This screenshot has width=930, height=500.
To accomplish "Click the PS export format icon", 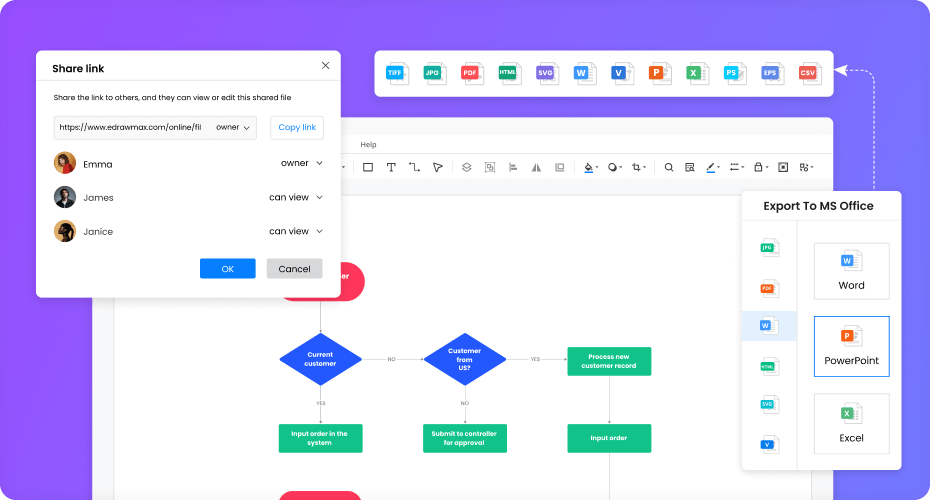I will point(734,74).
